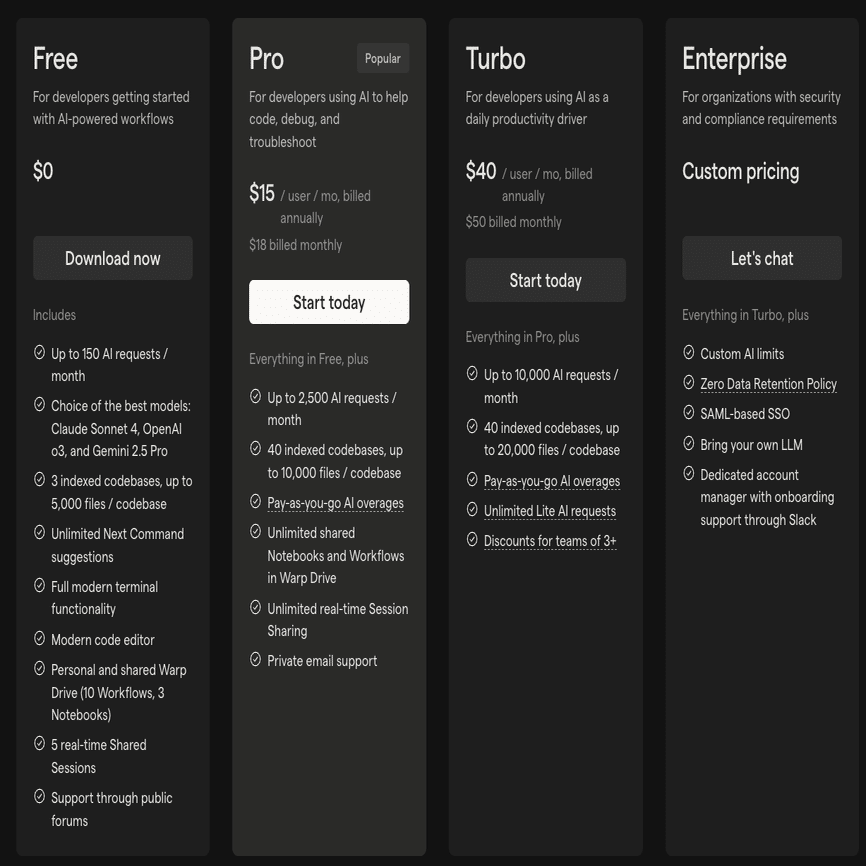Click the Discounts for teams of 3+ link
The width and height of the screenshot is (866, 866).
point(550,541)
